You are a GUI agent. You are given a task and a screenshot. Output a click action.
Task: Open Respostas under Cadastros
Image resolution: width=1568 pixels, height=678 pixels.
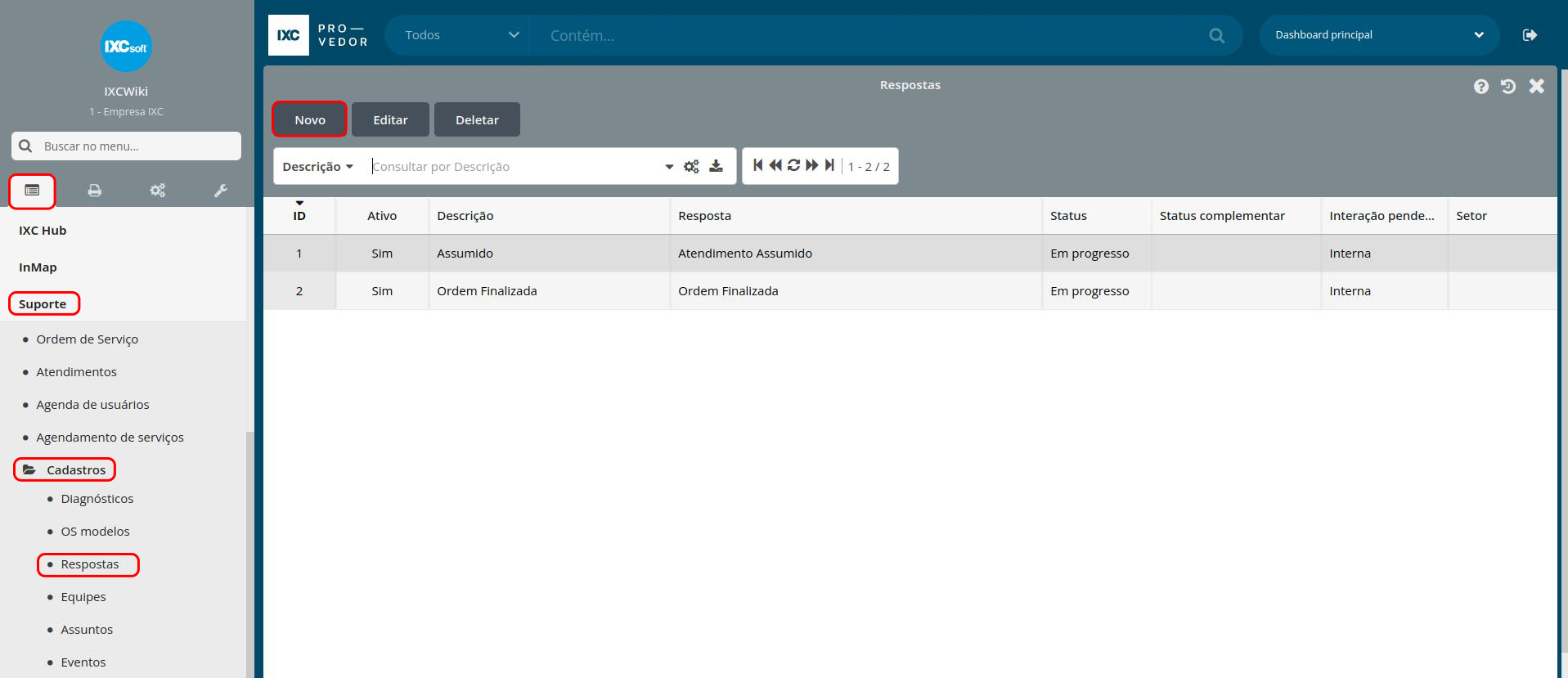(89, 564)
